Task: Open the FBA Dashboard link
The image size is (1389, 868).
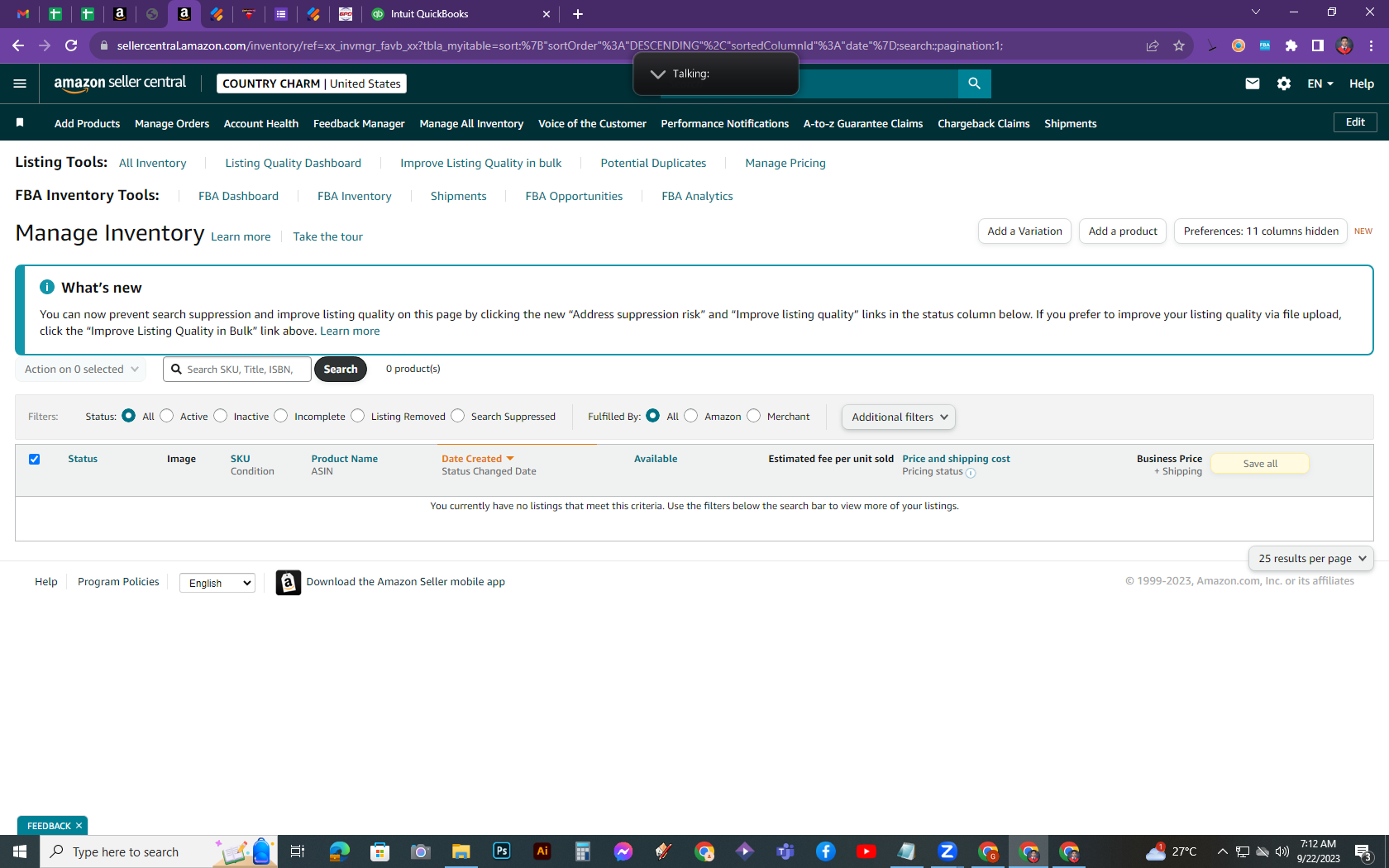Action: tap(238, 197)
